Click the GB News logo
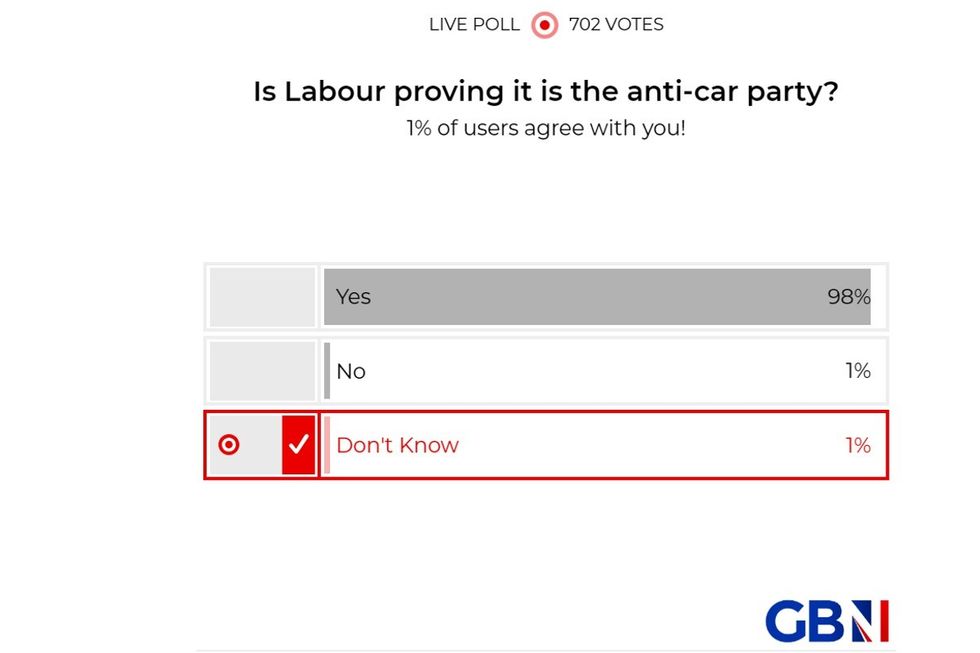 [x=826, y=620]
